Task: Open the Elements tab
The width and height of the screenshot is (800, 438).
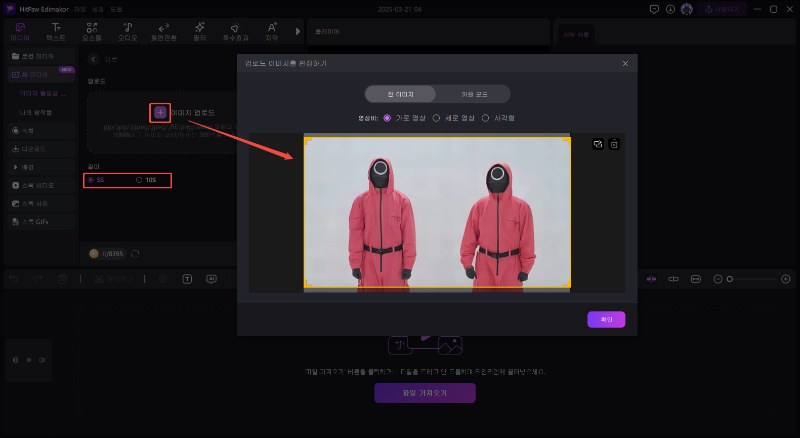Action: click(92, 32)
